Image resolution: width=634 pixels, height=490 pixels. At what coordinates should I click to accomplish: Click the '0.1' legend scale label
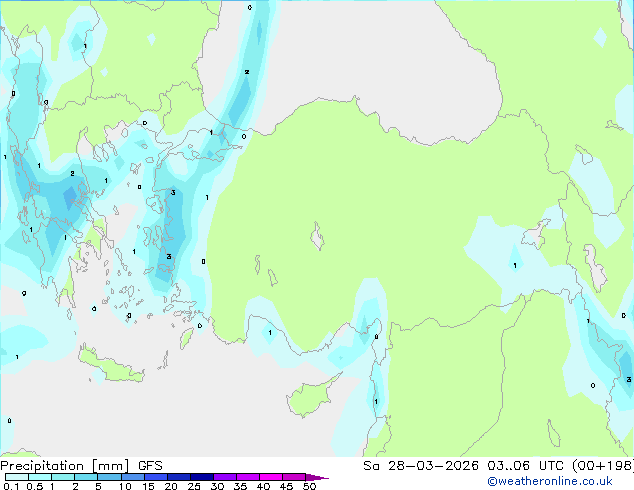click(x=11, y=486)
